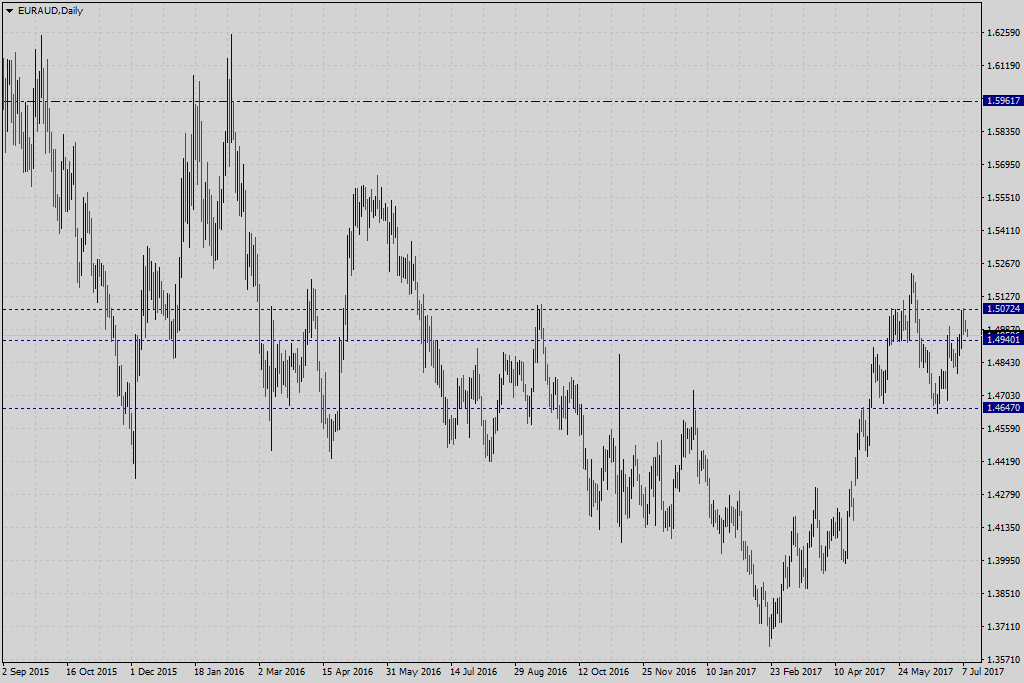
Task: Select the 1.59617 price level label
Action: point(1002,101)
